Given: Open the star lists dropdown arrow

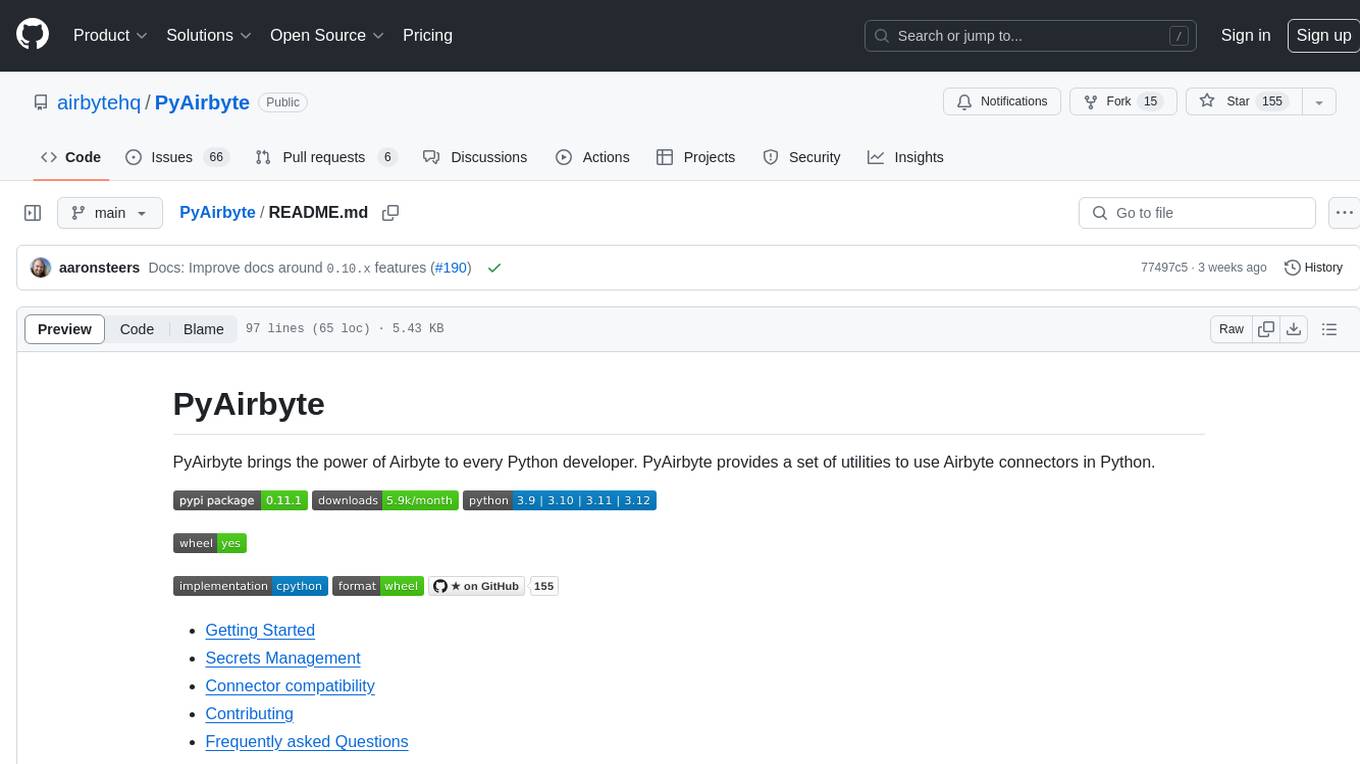Looking at the screenshot, I should (x=1319, y=101).
